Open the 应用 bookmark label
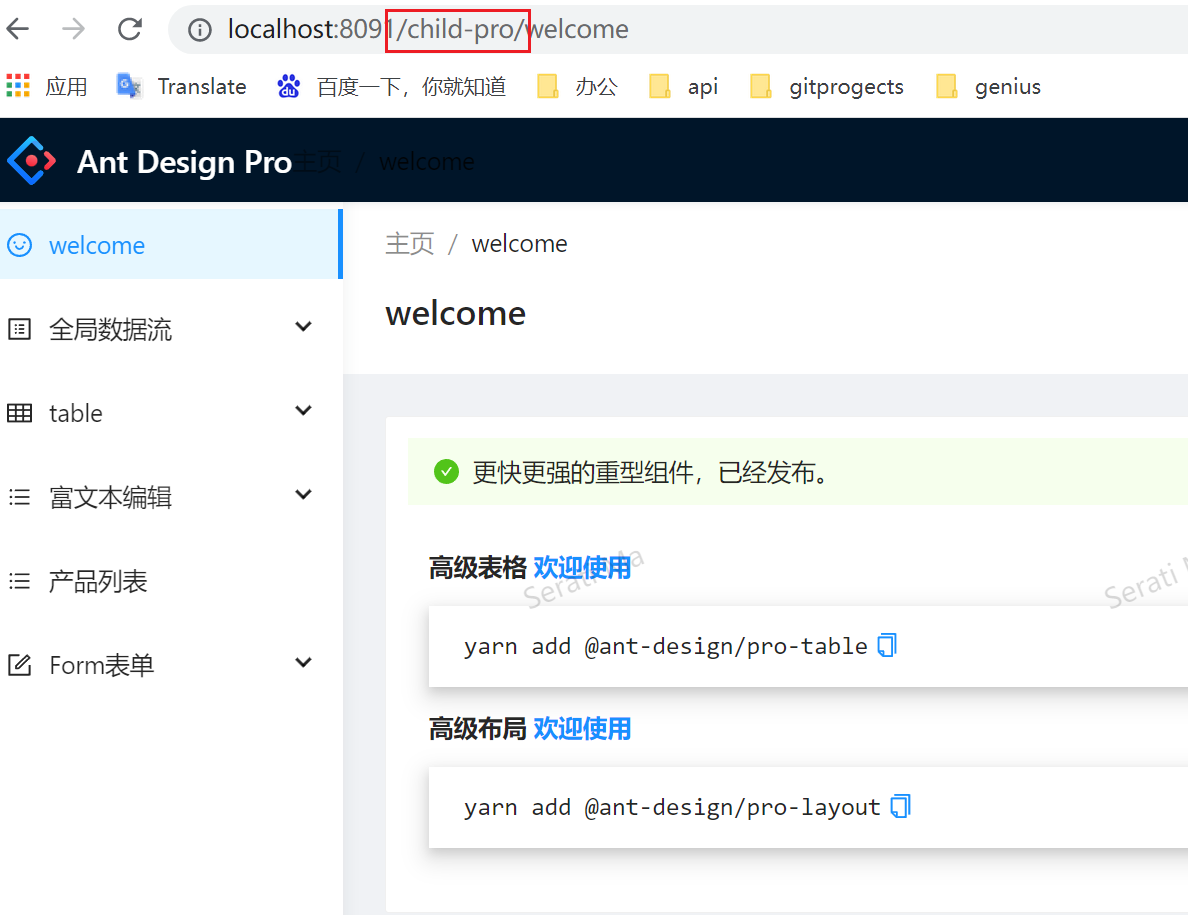Image resolution: width=1188 pixels, height=915 pixels. point(67,86)
